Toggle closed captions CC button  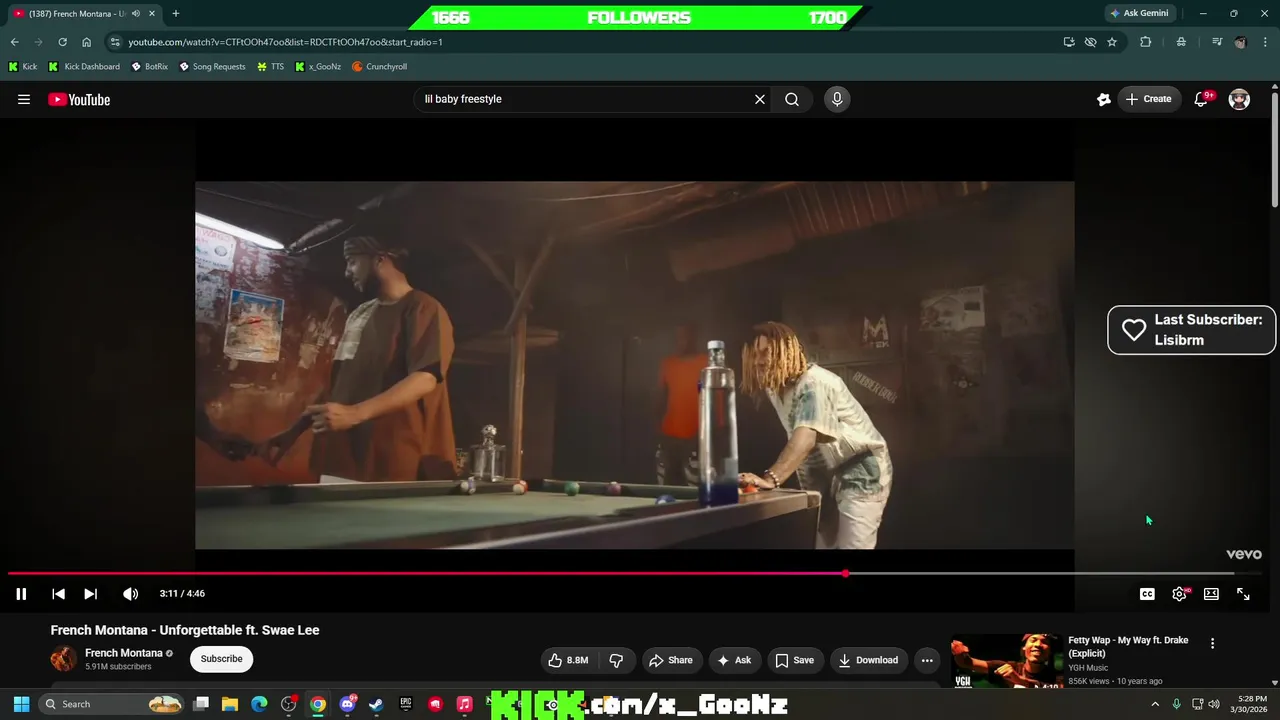pyautogui.click(x=1147, y=594)
